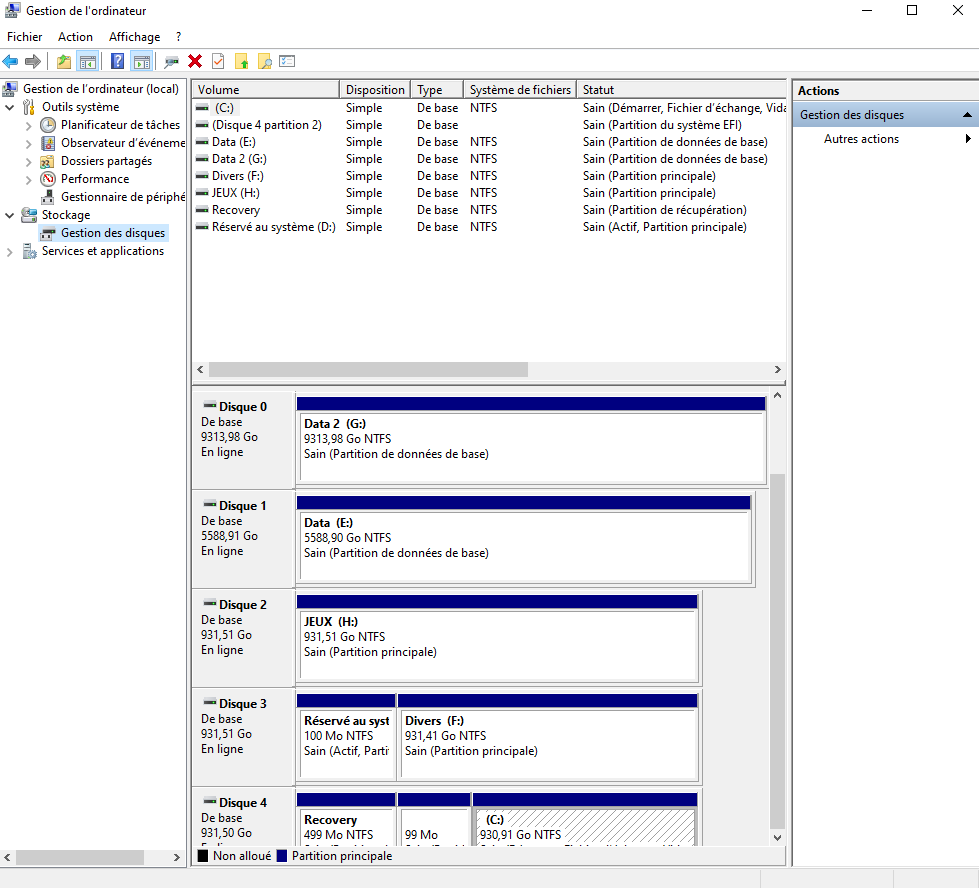Open Help with the blue question-mark icon
Image resolution: width=979 pixels, height=888 pixels.
click(117, 61)
